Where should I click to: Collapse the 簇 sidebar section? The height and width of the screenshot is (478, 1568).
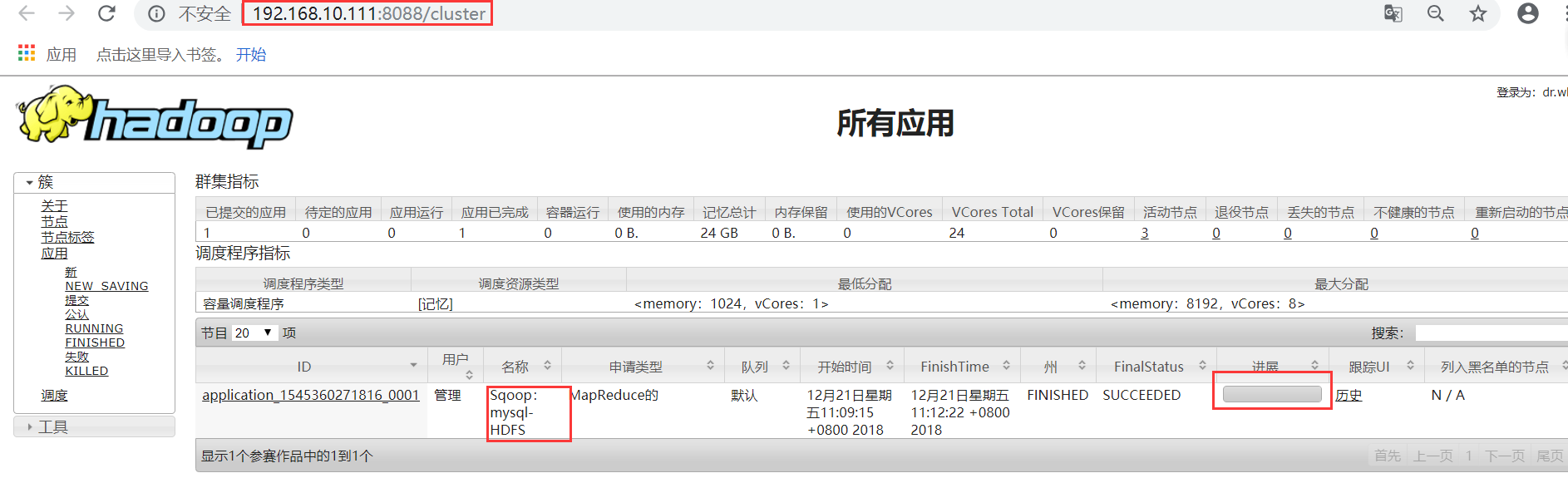tap(94, 182)
